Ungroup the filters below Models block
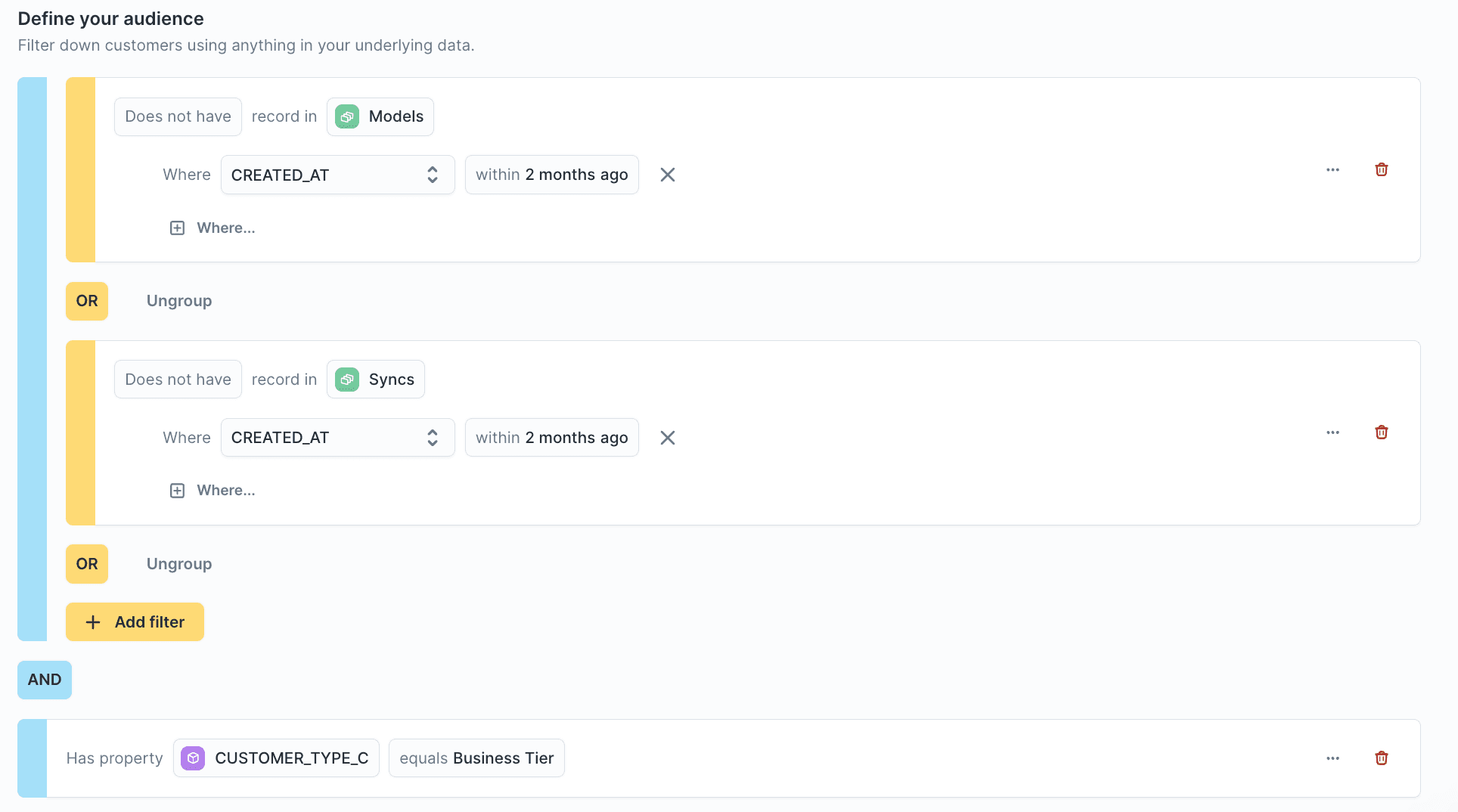Image resolution: width=1458 pixels, height=812 pixels. (179, 301)
